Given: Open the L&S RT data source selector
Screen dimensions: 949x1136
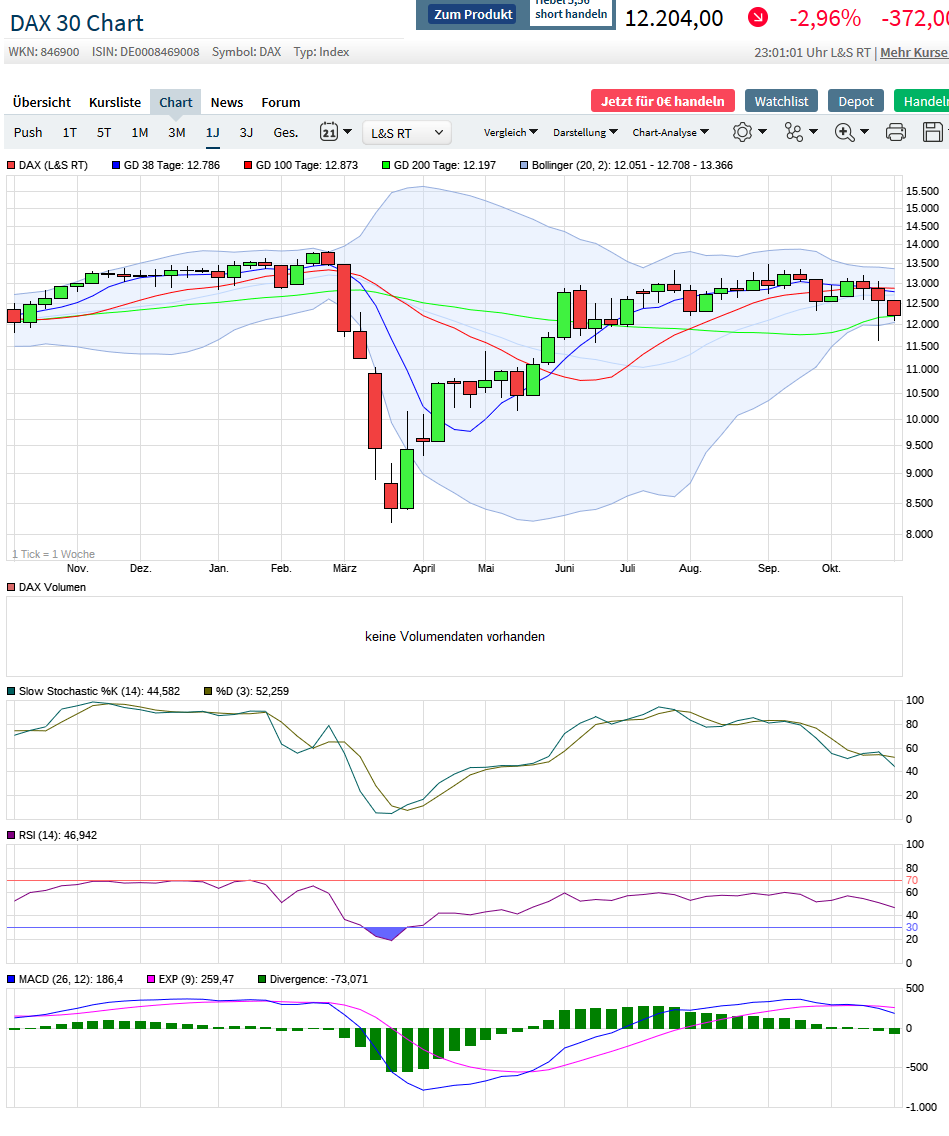Looking at the screenshot, I should [x=407, y=131].
